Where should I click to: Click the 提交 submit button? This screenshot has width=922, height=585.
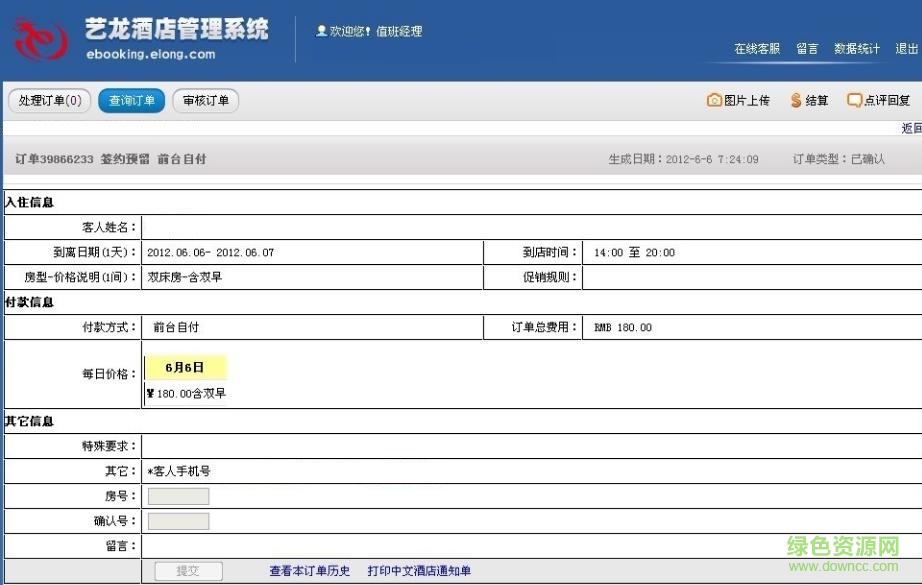(x=187, y=570)
